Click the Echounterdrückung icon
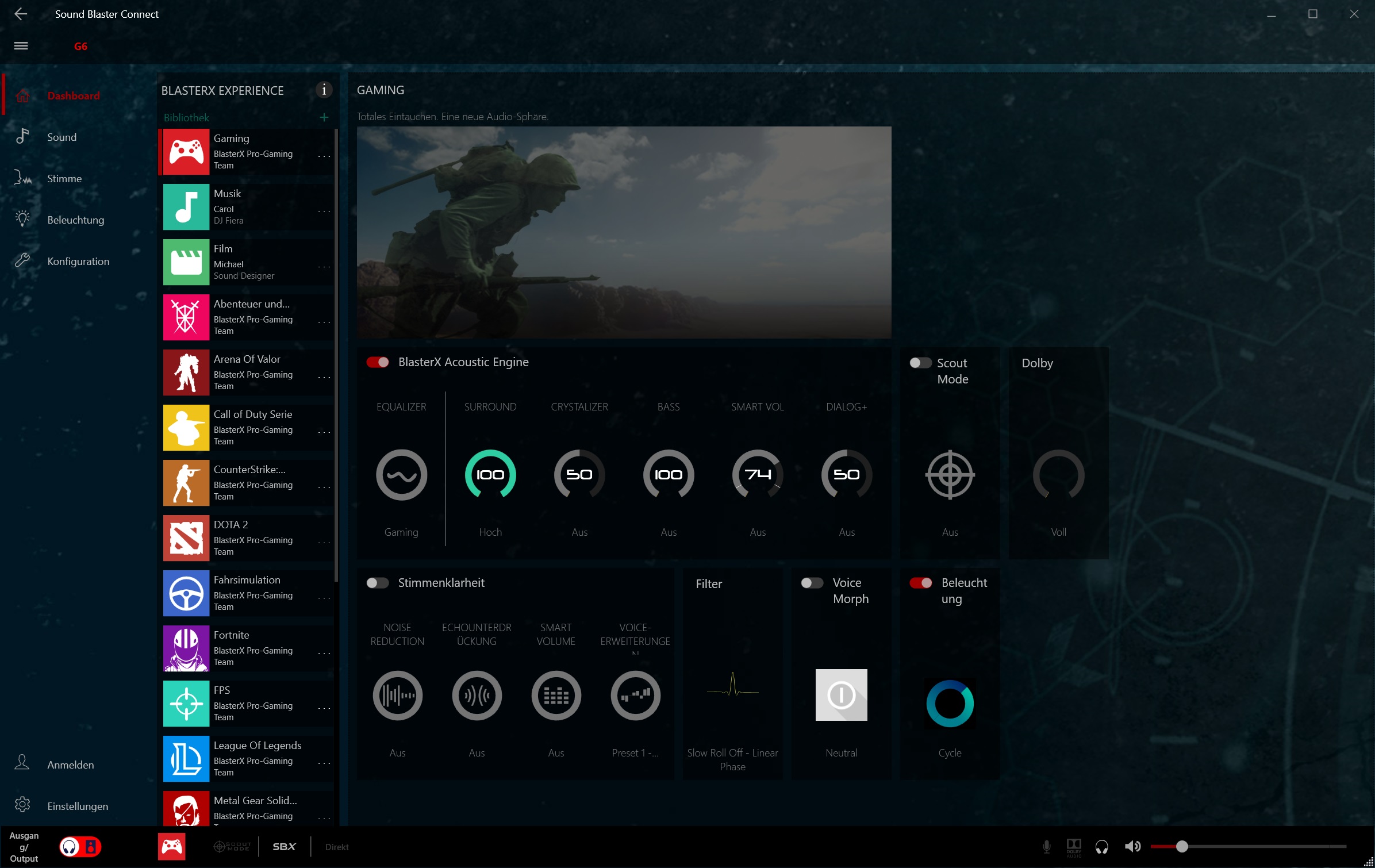Screen dimensions: 1375x868 click(477, 696)
